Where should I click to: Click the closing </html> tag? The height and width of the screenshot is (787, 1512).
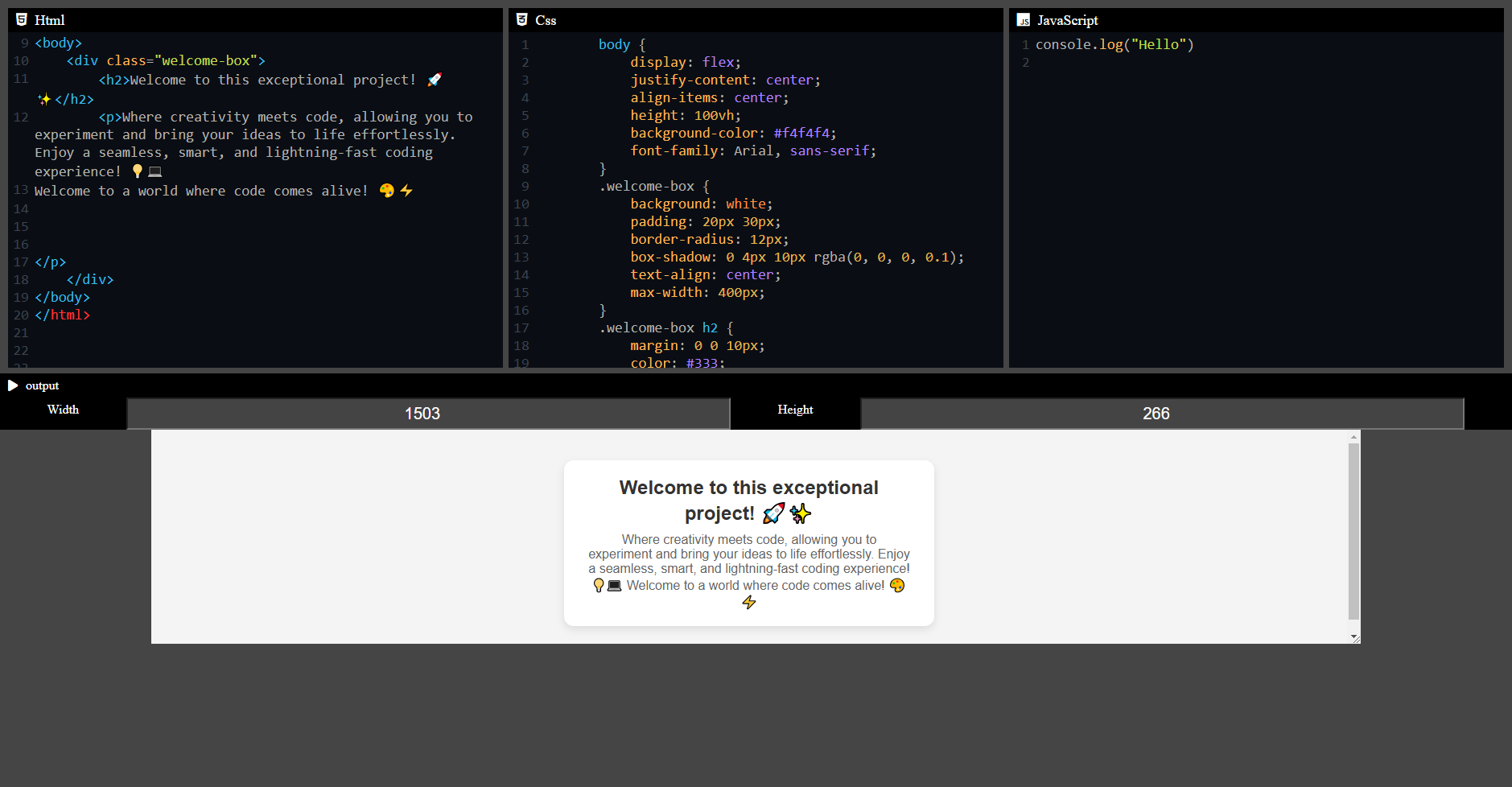[x=62, y=315]
